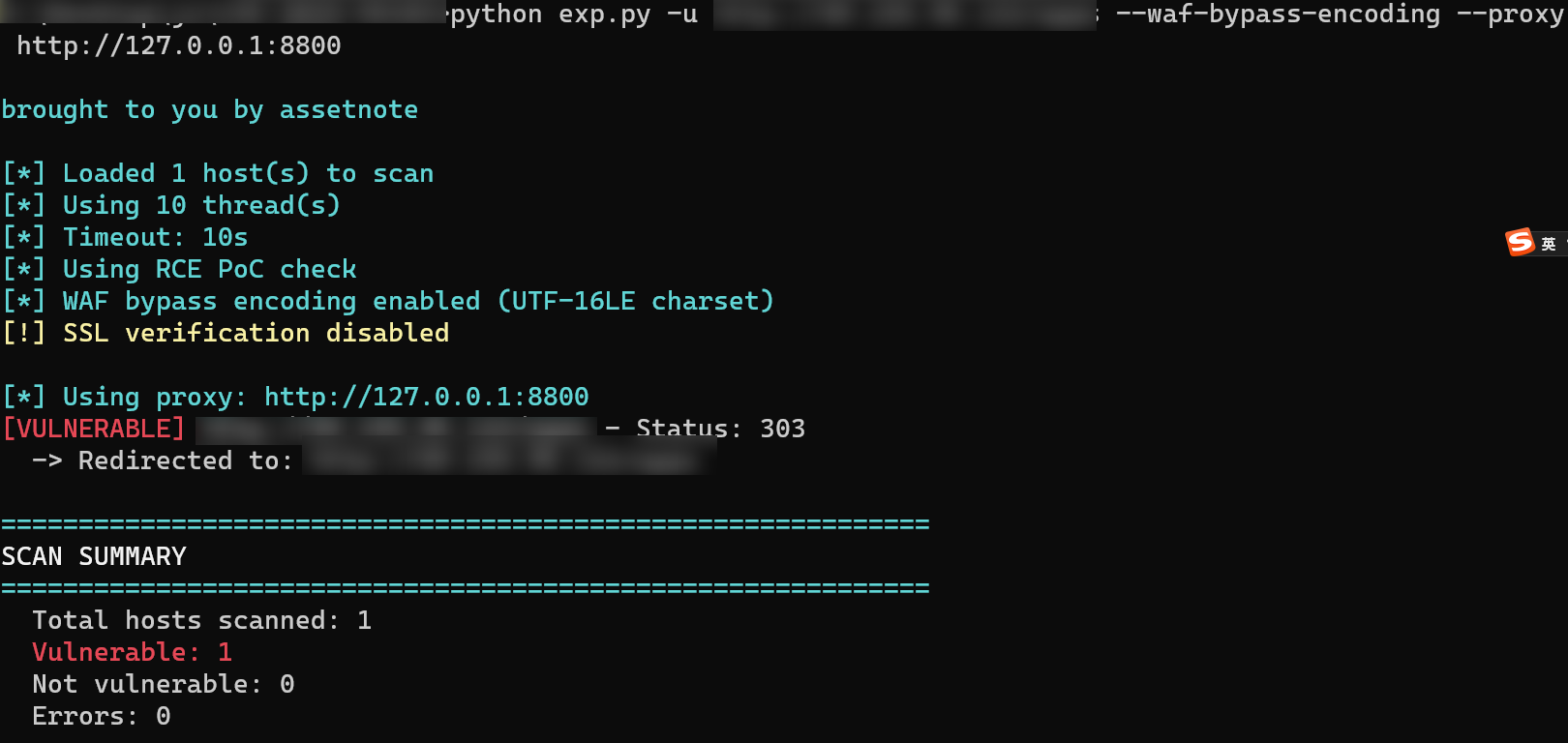
Task: Click the 'Not vulnerable: 0' line
Action: click(x=164, y=684)
